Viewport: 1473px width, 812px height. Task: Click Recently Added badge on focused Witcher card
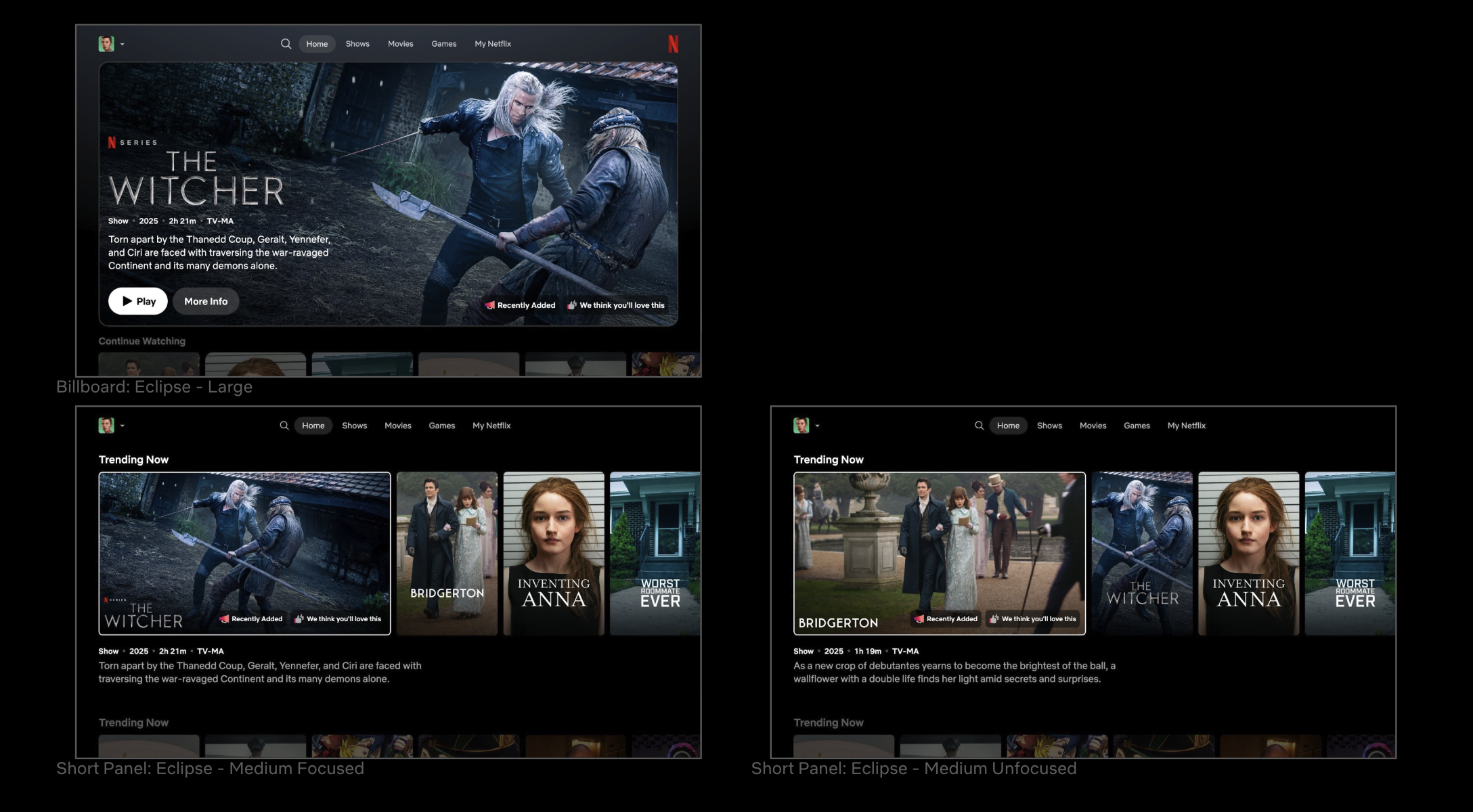pos(251,619)
